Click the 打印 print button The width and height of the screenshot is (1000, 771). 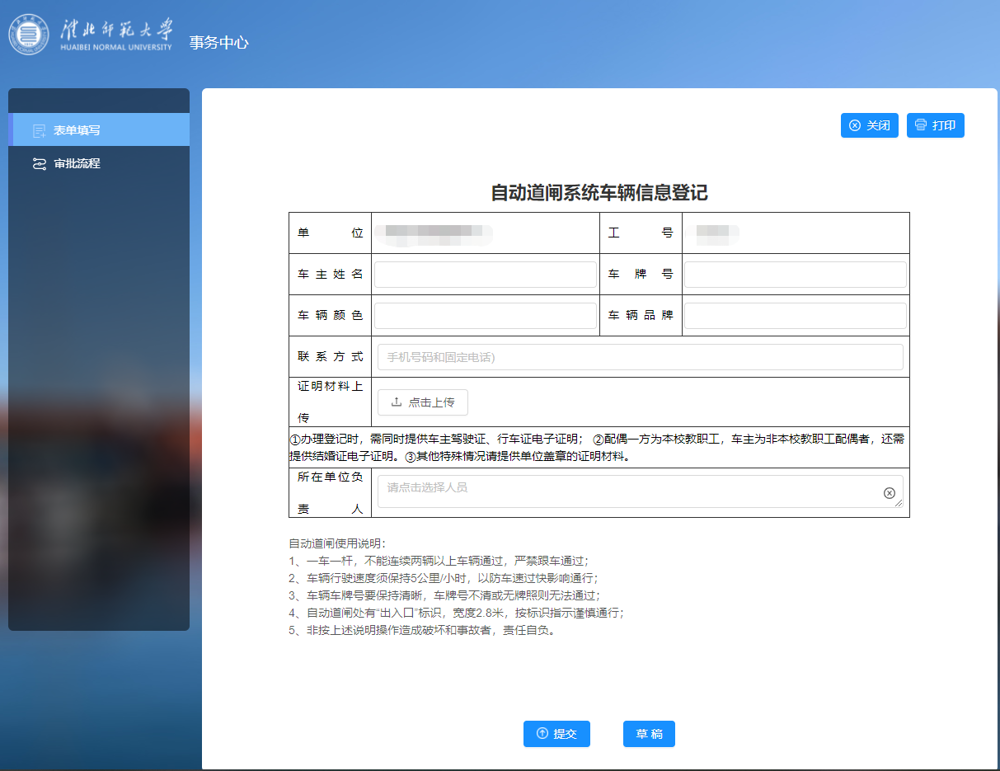(935, 125)
